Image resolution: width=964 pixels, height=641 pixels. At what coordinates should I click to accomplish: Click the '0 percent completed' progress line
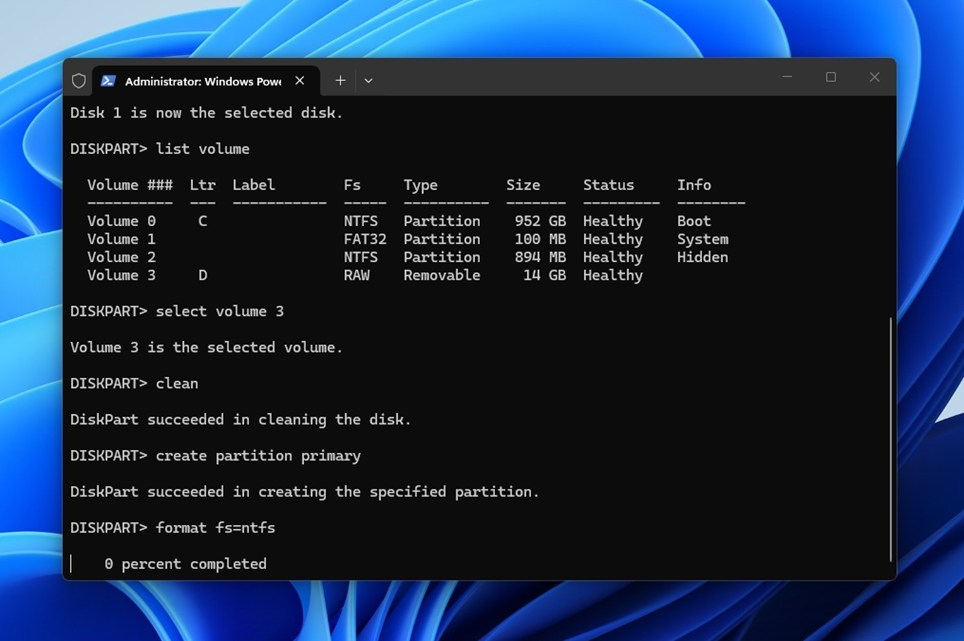[185, 564]
